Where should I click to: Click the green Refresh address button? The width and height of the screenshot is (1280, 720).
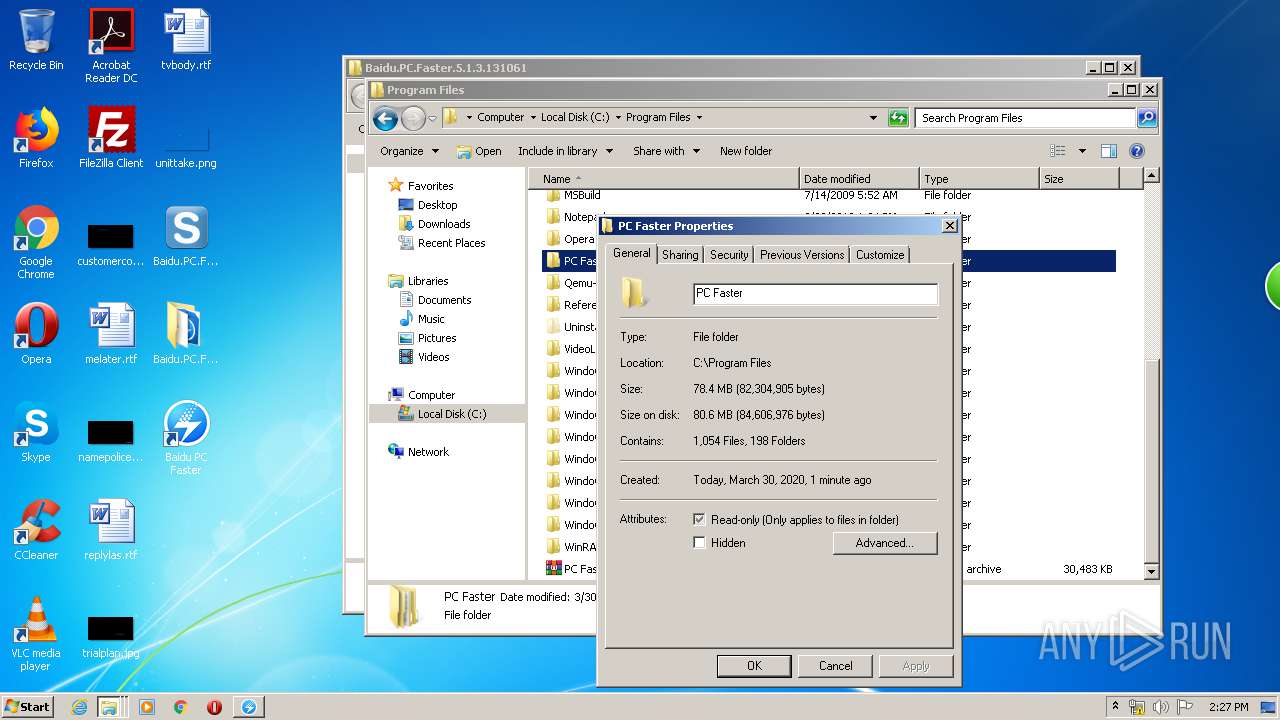pyautogui.click(x=898, y=118)
